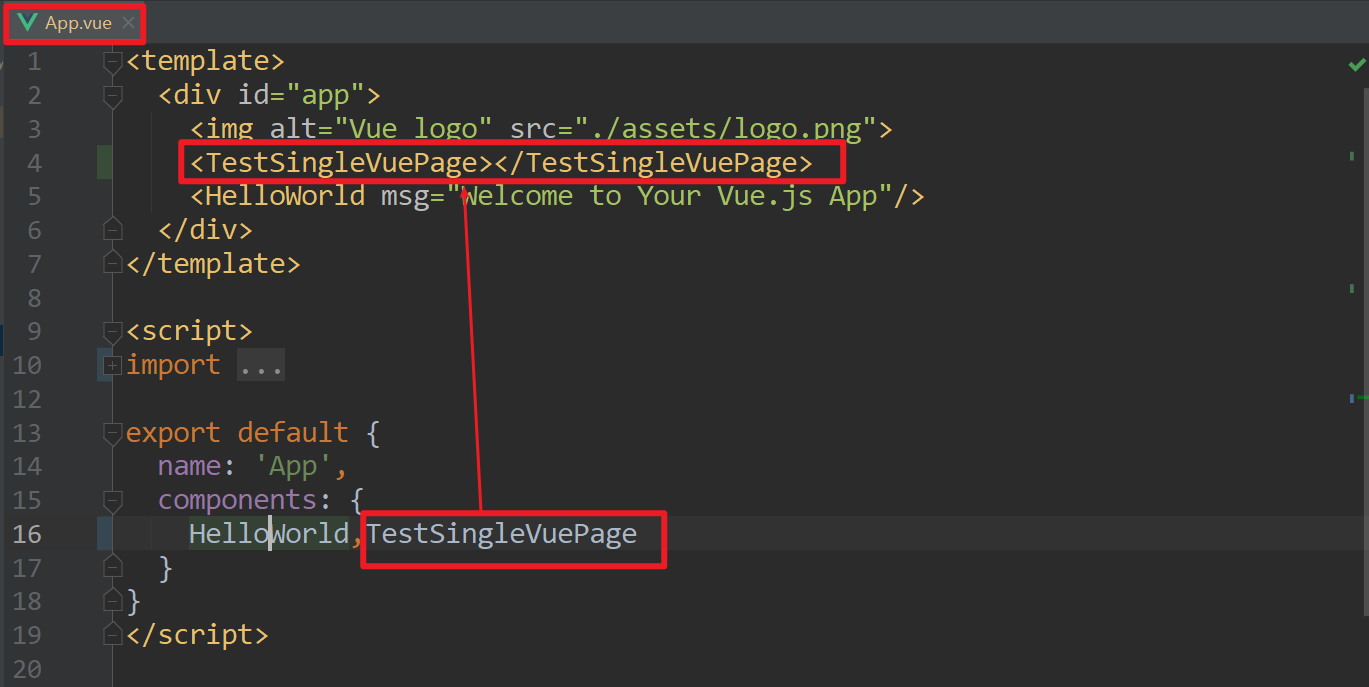Click line number 1 in the gutter
Image resolution: width=1369 pixels, height=687 pixels.
[x=35, y=62]
